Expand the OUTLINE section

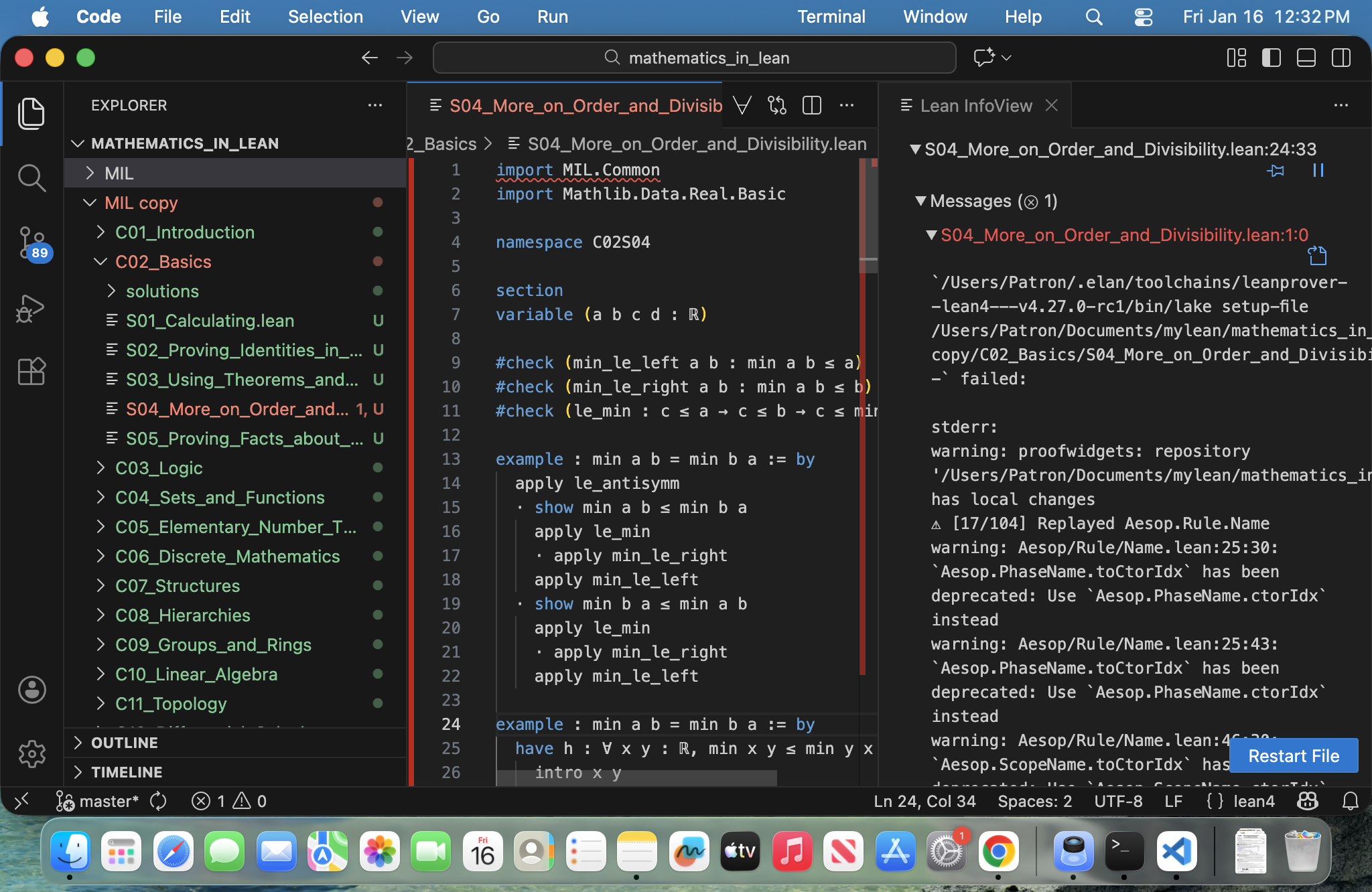pos(125,743)
